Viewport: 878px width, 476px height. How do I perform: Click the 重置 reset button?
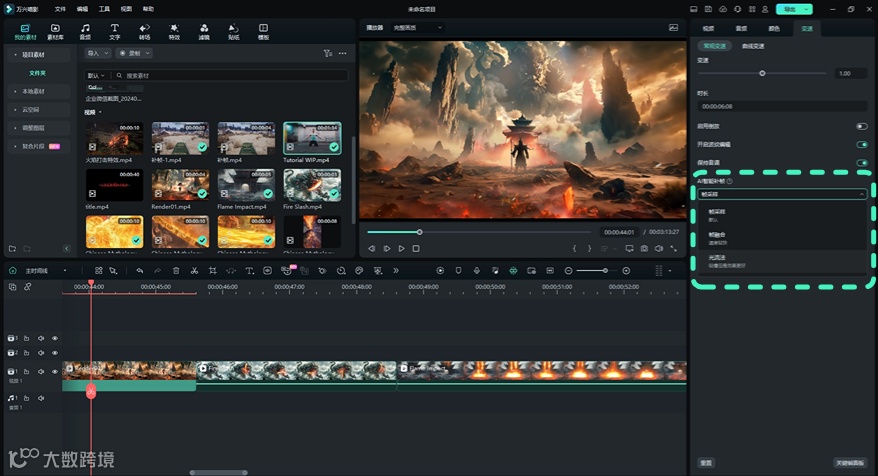[x=706, y=463]
